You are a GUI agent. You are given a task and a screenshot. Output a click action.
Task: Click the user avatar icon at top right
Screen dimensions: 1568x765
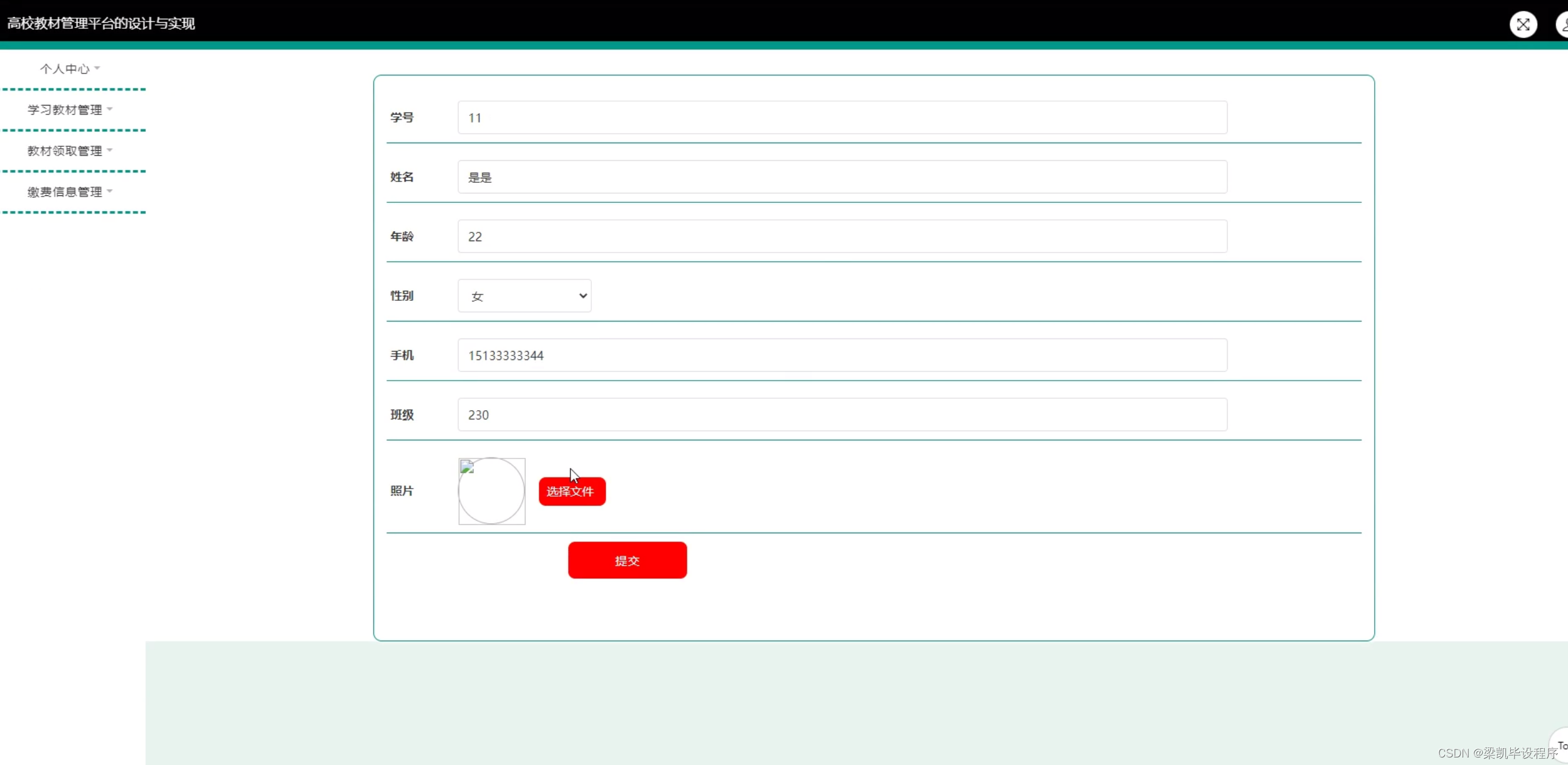click(x=1562, y=24)
